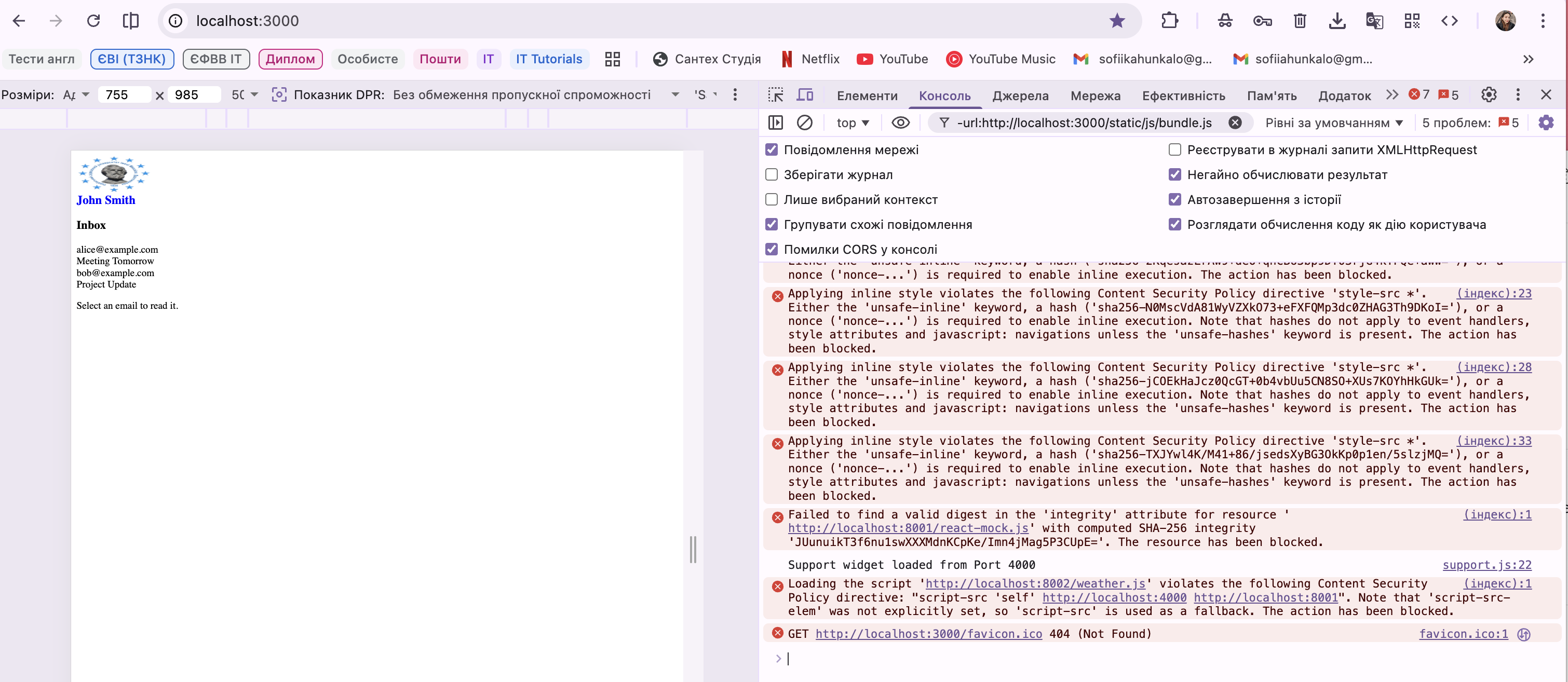Enable 'Реєструвати в журналі запити XMLHttpRequest'
Screen dimensions: 1568x682
coord(1174,149)
